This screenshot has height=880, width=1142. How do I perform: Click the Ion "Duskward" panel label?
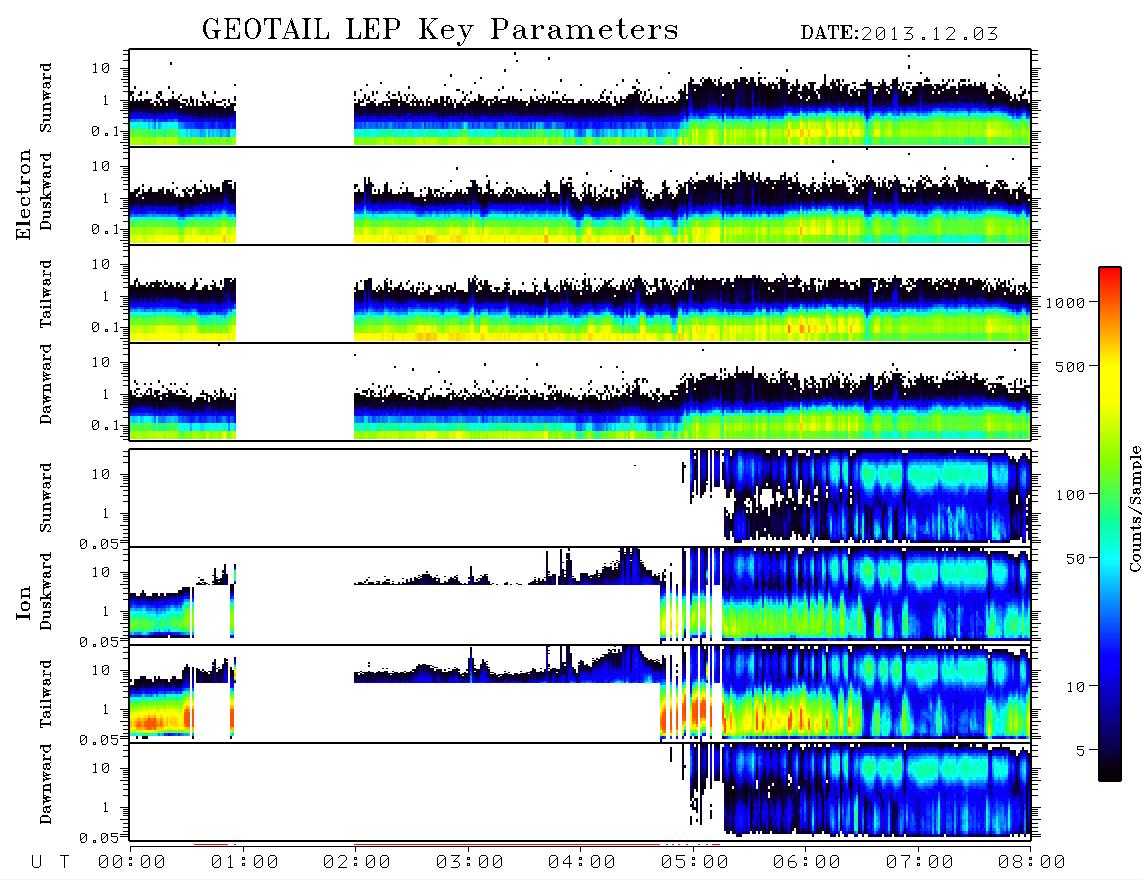point(46,592)
